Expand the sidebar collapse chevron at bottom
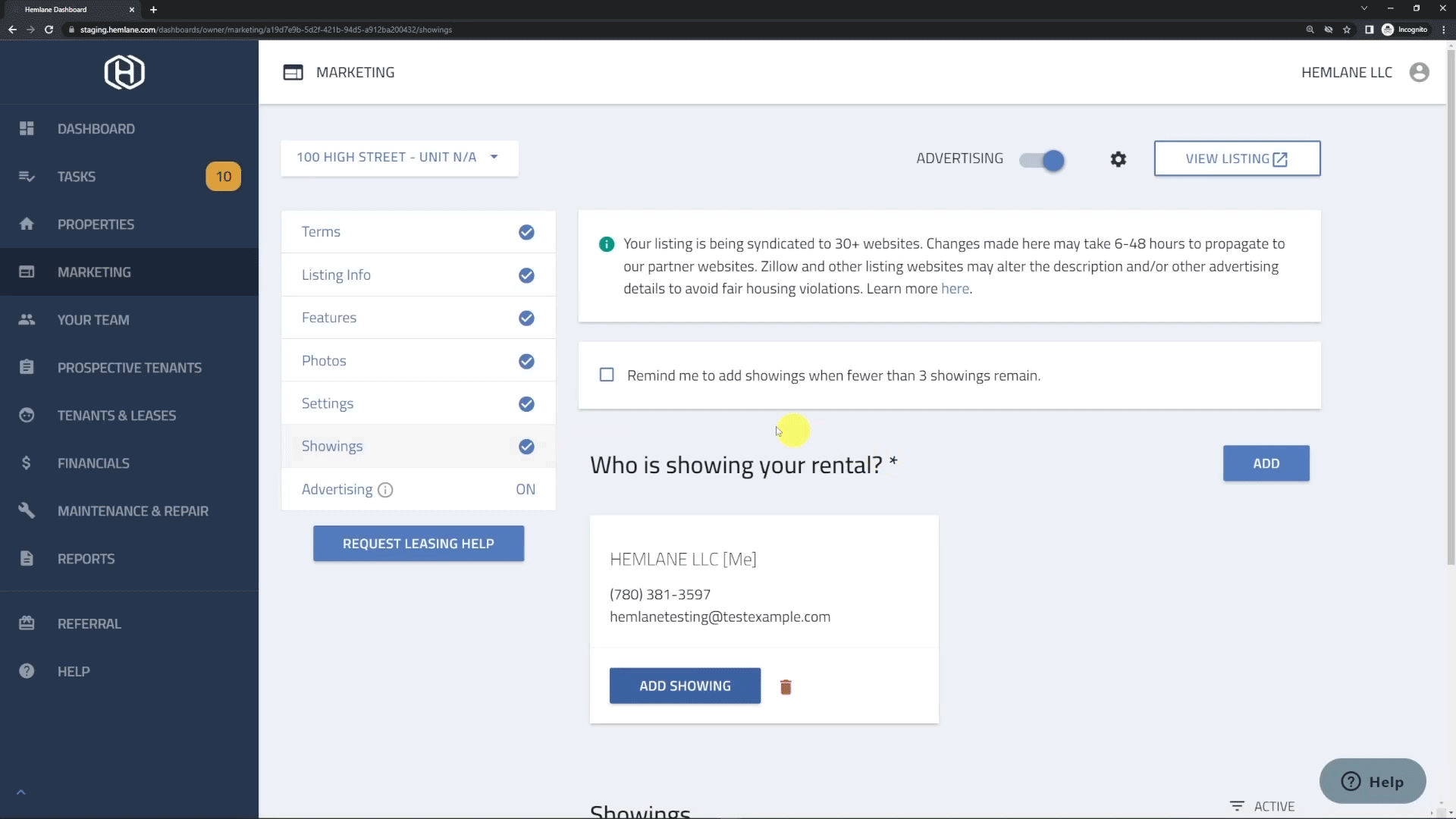Screen dimensions: 1456x819 (x=21, y=792)
